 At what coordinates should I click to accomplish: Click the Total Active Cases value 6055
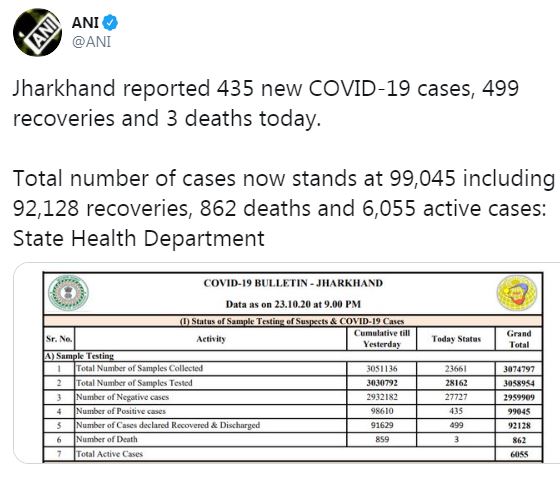point(519,454)
